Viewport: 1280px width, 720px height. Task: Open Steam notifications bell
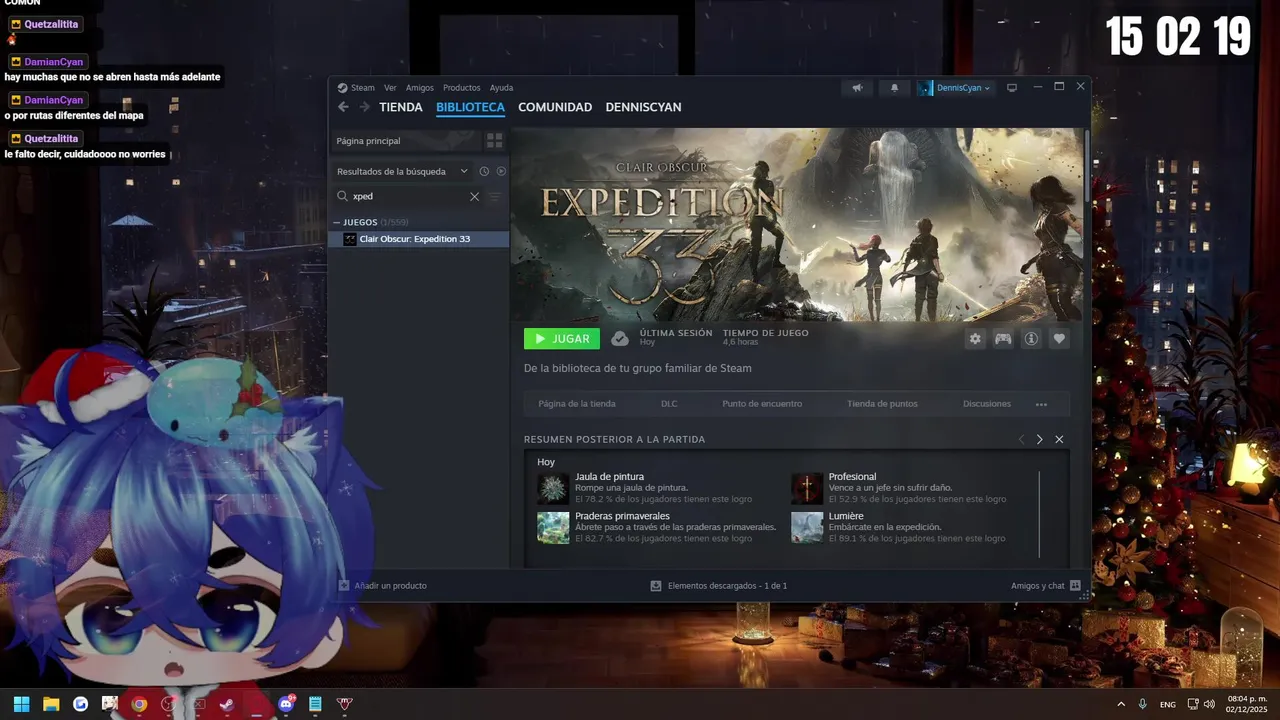click(895, 88)
